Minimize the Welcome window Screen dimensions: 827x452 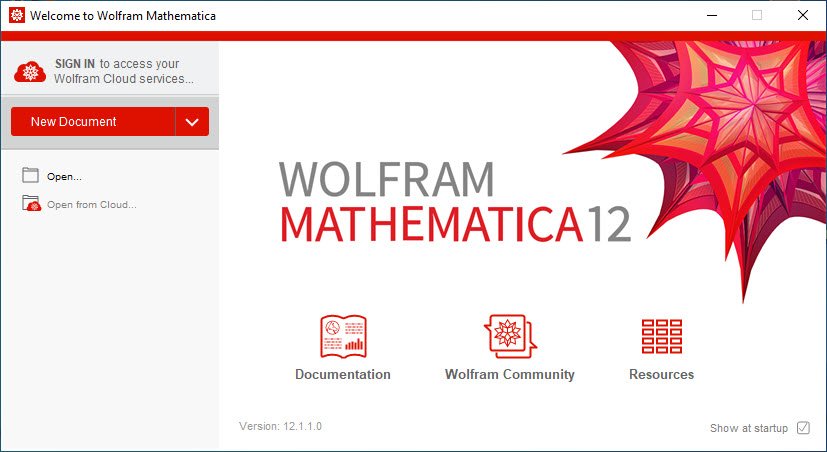(712, 15)
